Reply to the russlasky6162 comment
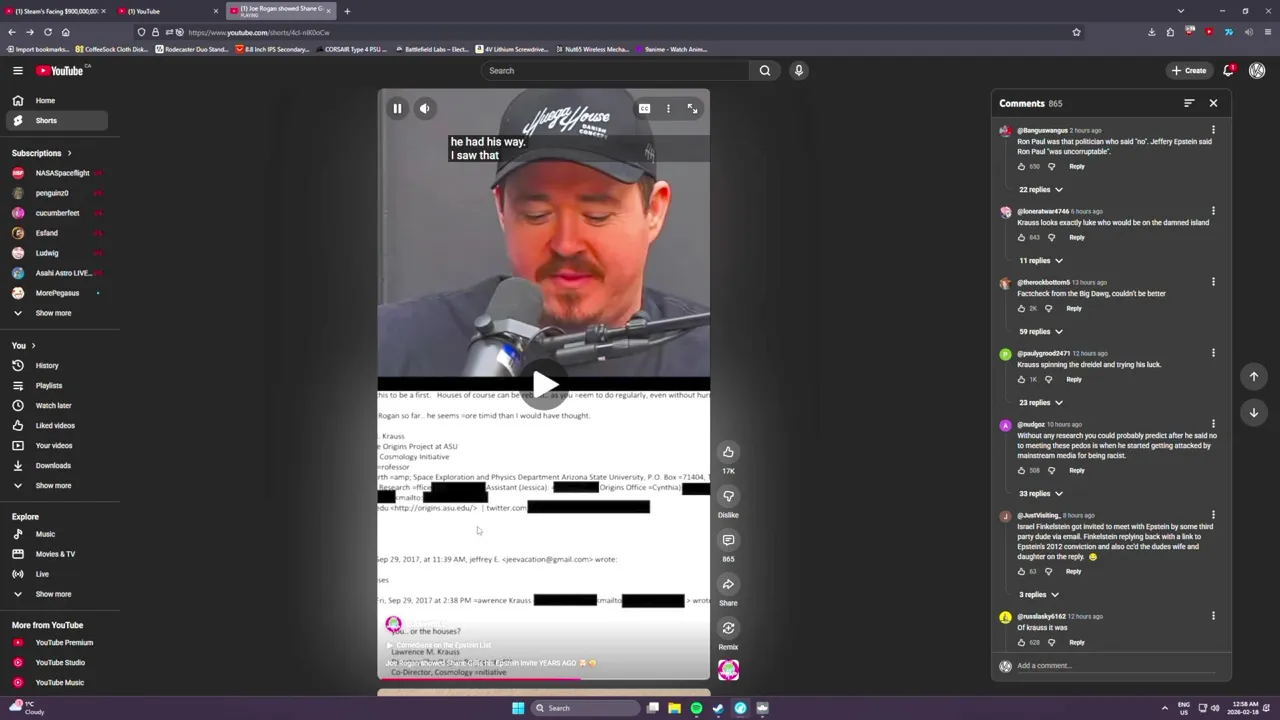 pos(1077,642)
